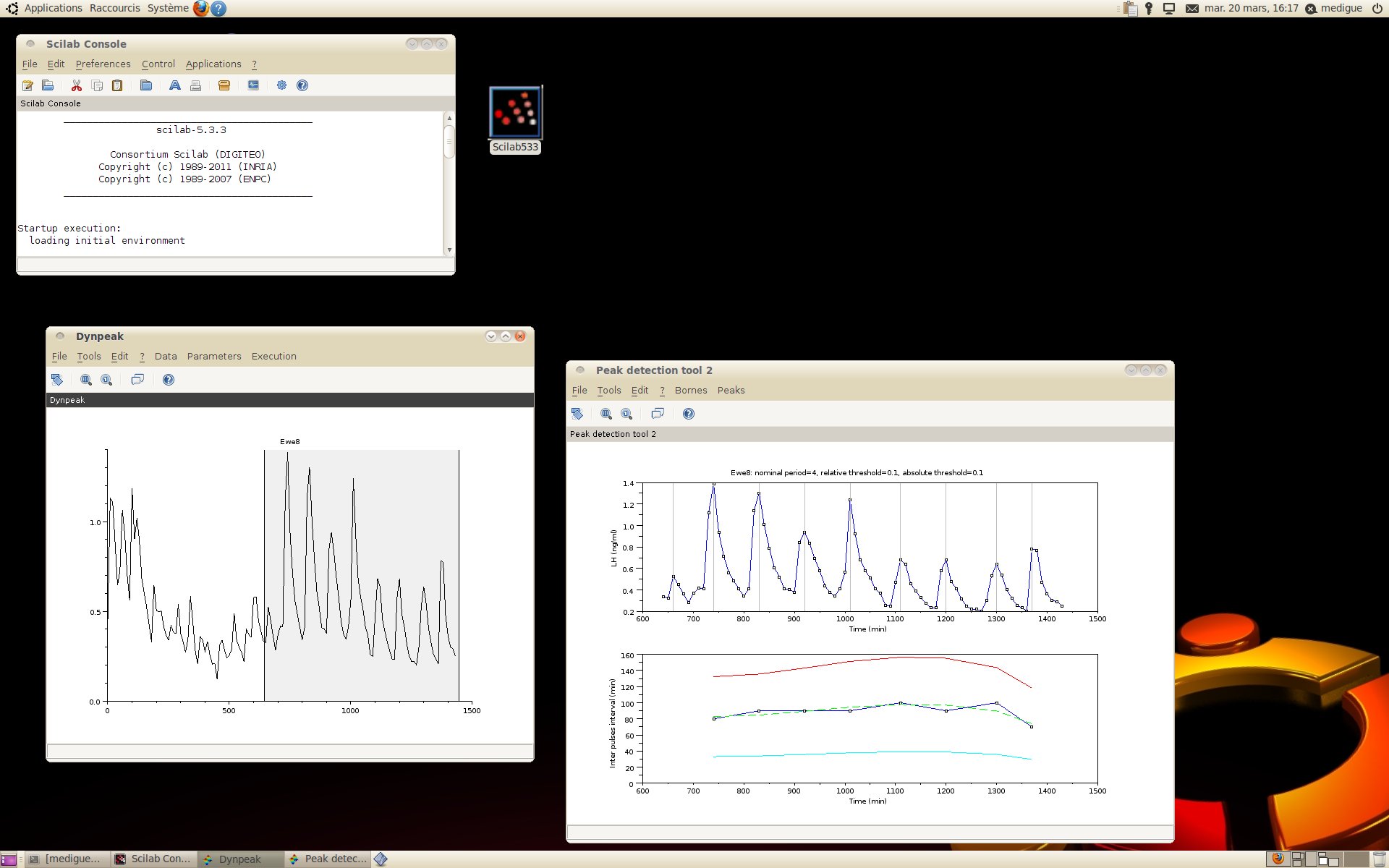This screenshot has width=1389, height=868.
Task: Open the Raccourcis panel menu
Action: pos(115,8)
